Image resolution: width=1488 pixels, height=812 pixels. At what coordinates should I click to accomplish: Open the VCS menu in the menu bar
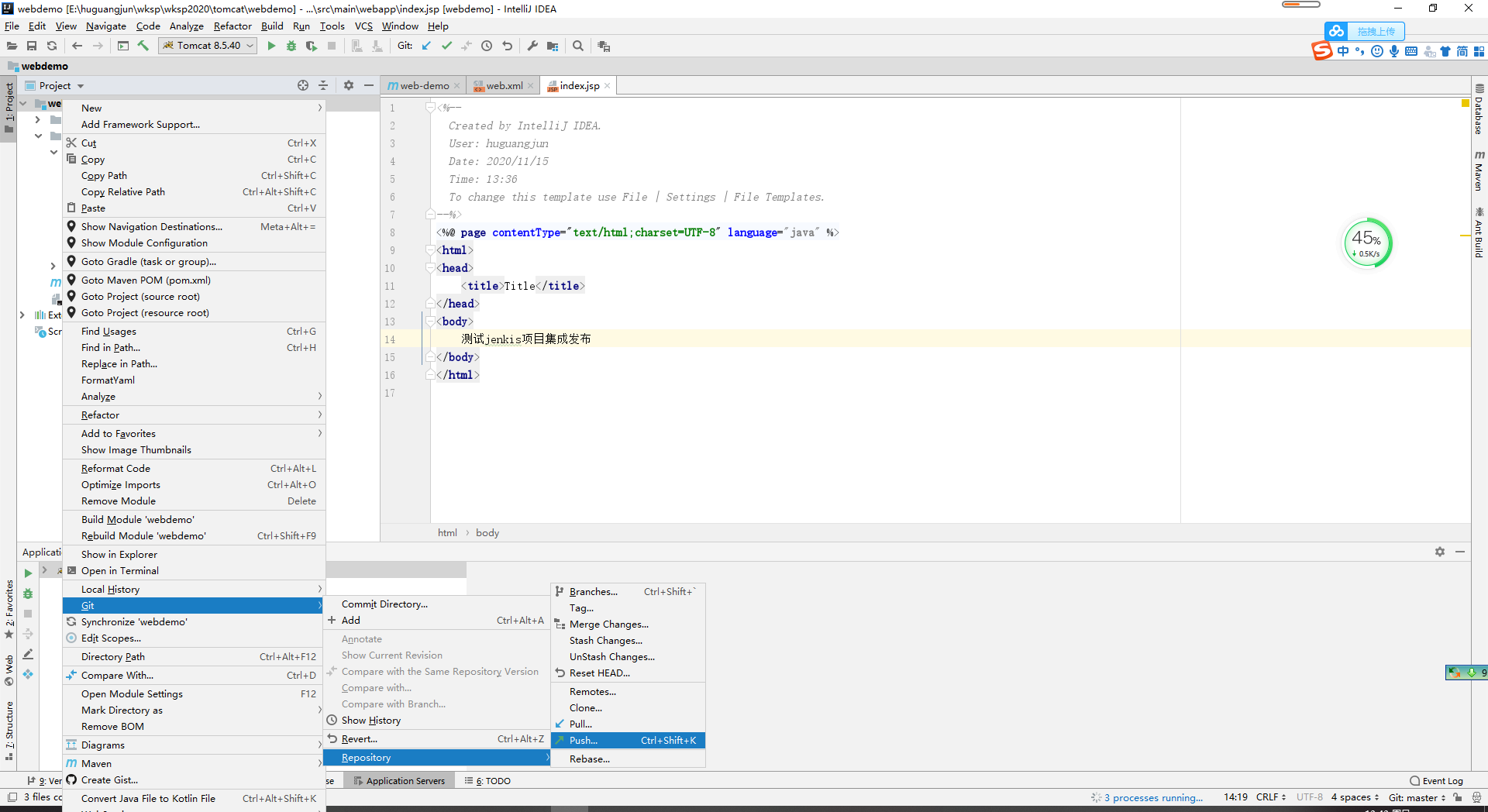click(363, 26)
